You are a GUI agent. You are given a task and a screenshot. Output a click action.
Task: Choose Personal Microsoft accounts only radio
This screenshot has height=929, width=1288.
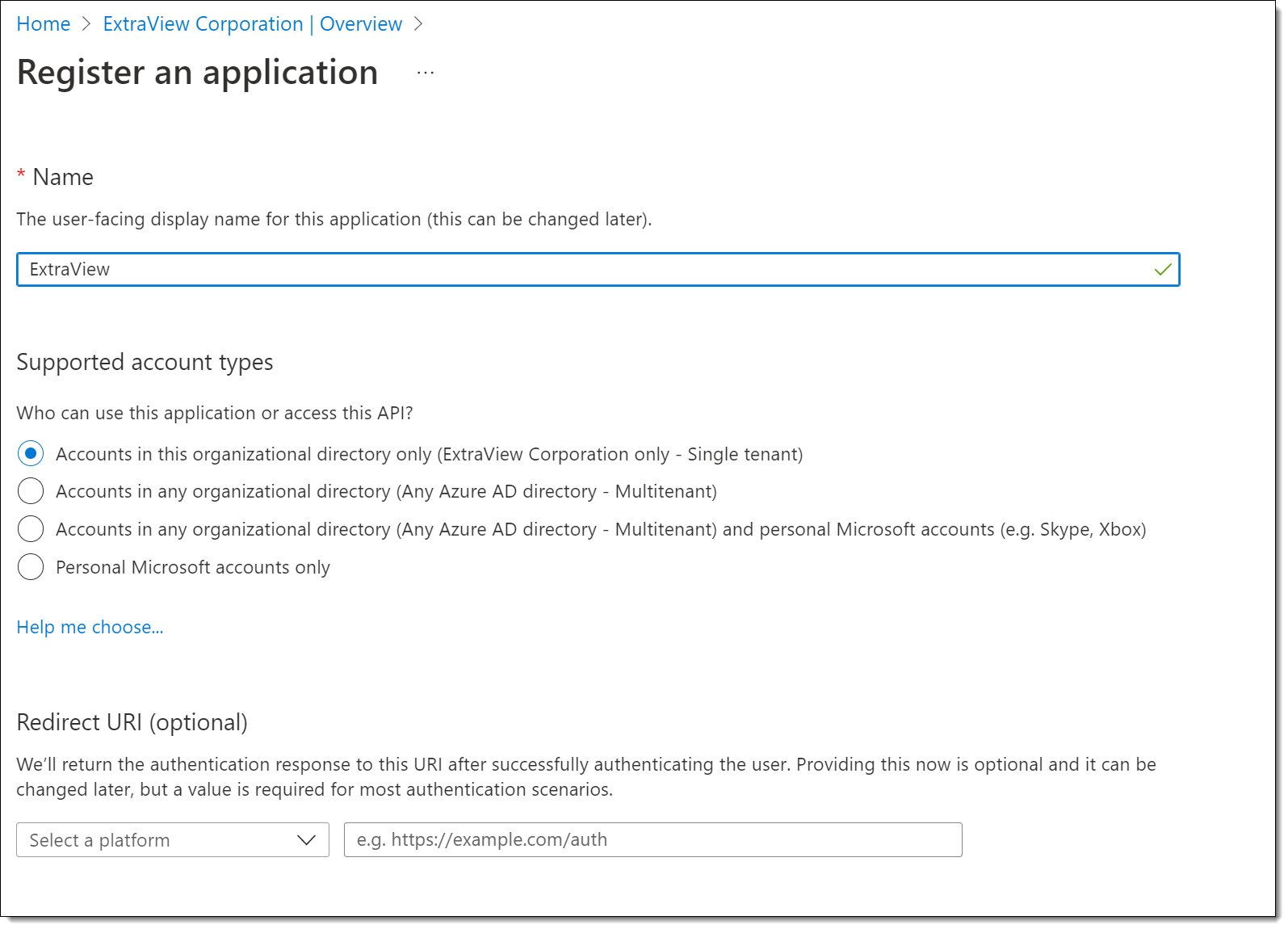tap(31, 567)
